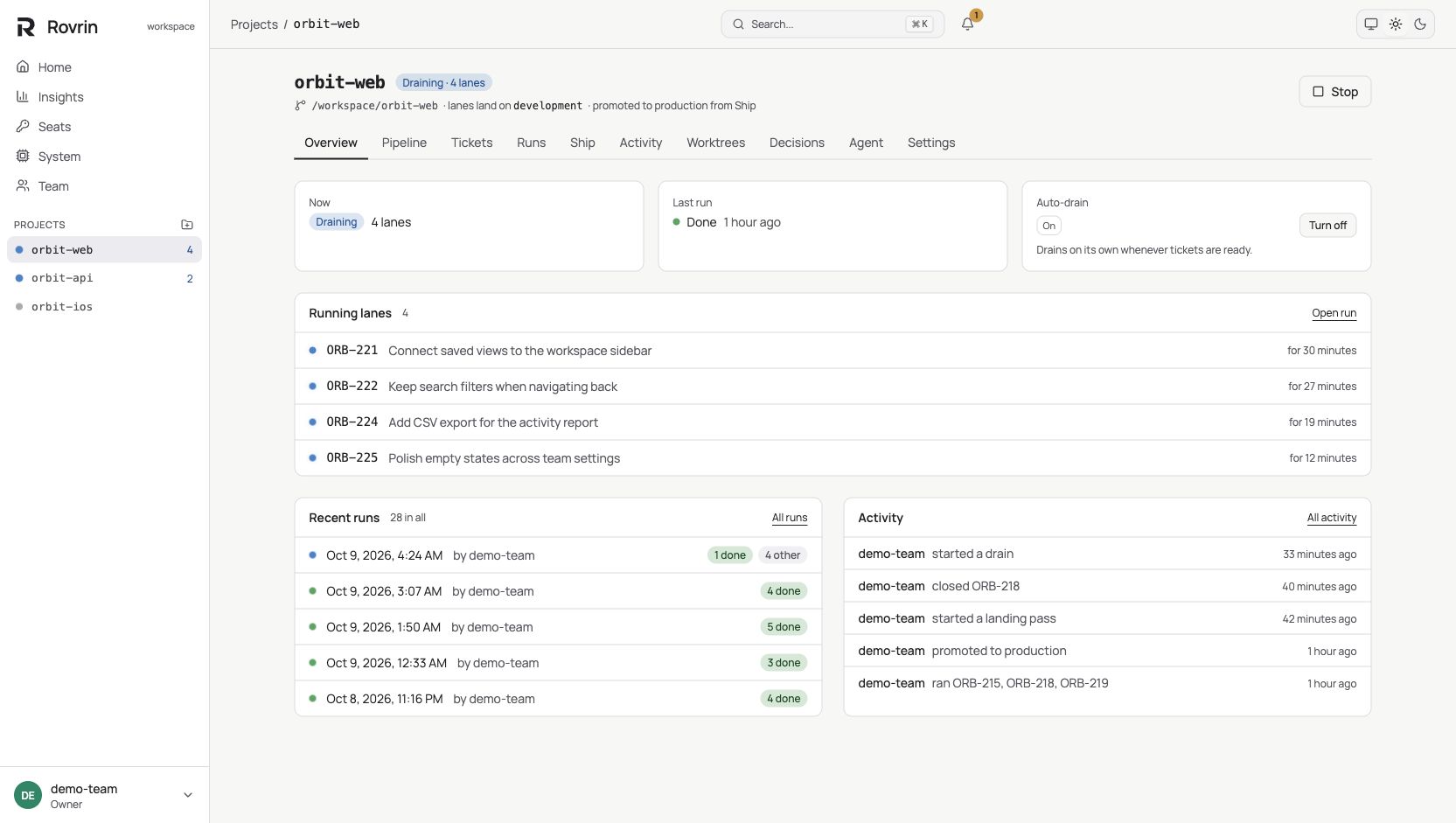Select light theme sun icon

point(1396,24)
